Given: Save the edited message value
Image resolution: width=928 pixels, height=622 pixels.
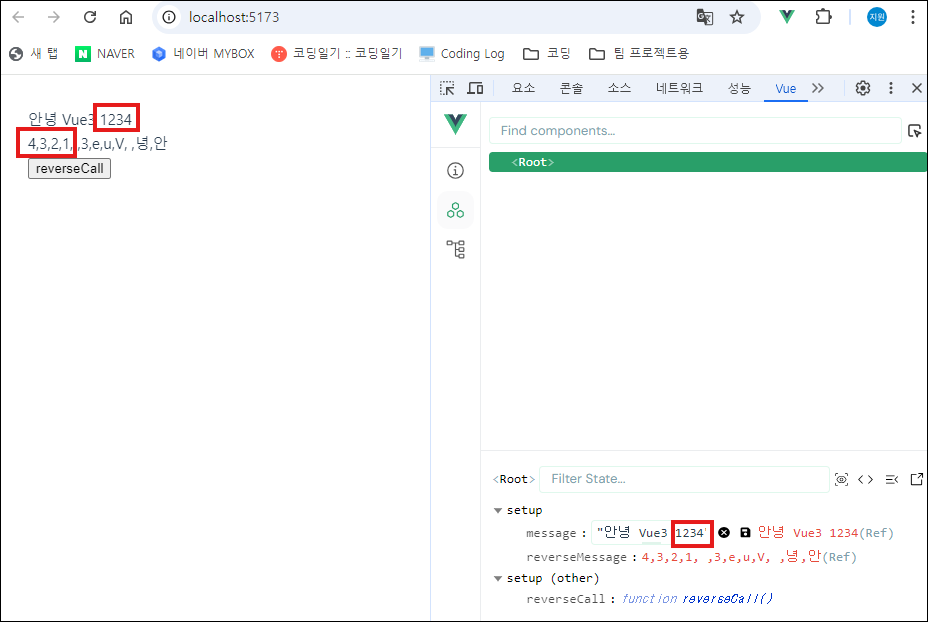Looking at the screenshot, I should pyautogui.click(x=745, y=533).
